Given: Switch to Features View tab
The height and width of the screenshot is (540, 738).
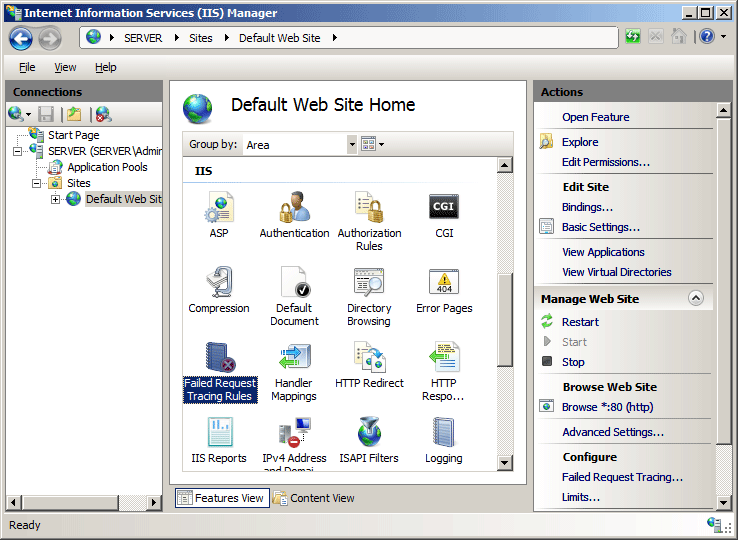Looking at the screenshot, I should pos(223,498).
